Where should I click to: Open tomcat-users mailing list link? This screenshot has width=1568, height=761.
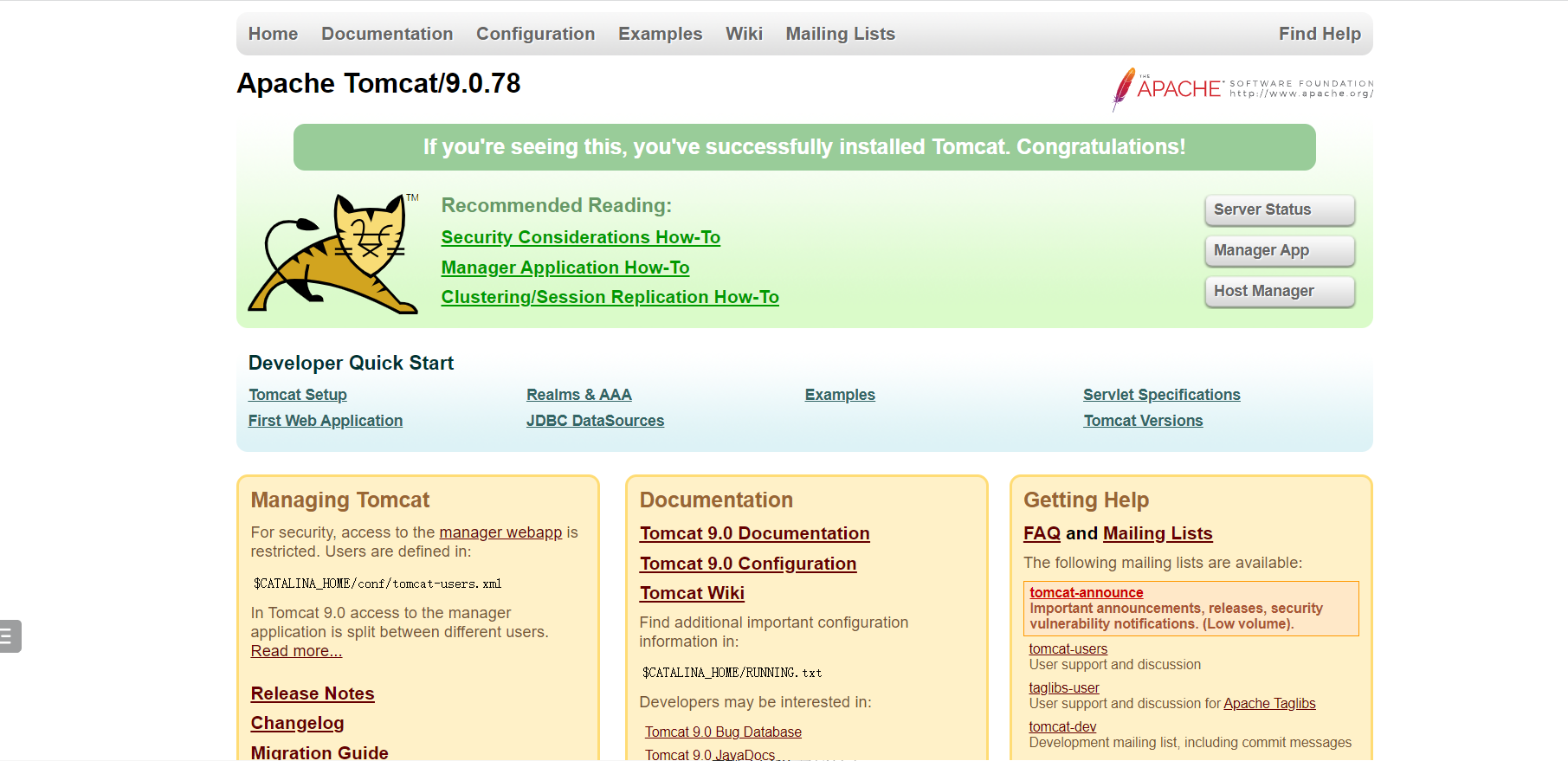click(1068, 648)
